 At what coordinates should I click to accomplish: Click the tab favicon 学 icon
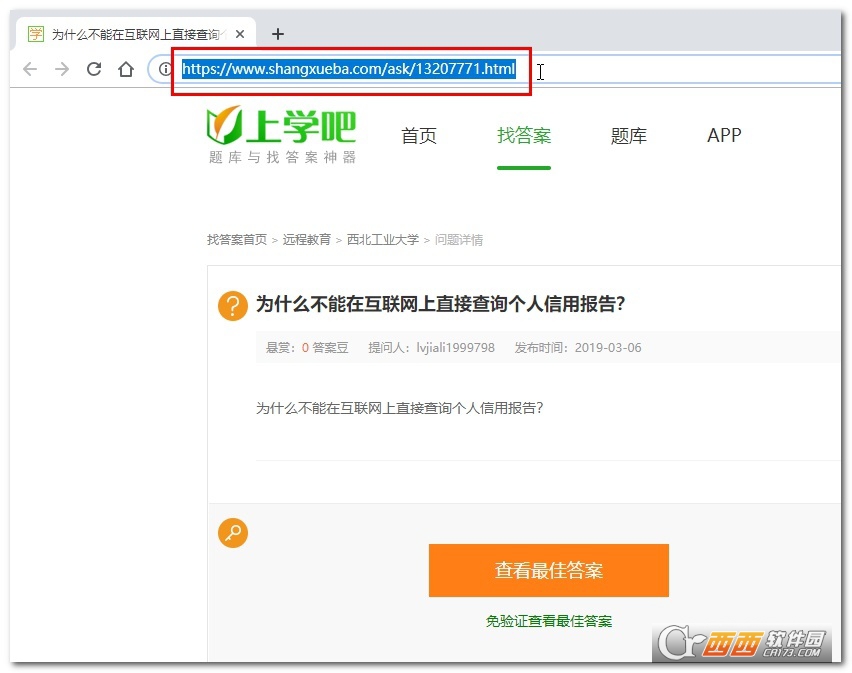click(x=36, y=34)
